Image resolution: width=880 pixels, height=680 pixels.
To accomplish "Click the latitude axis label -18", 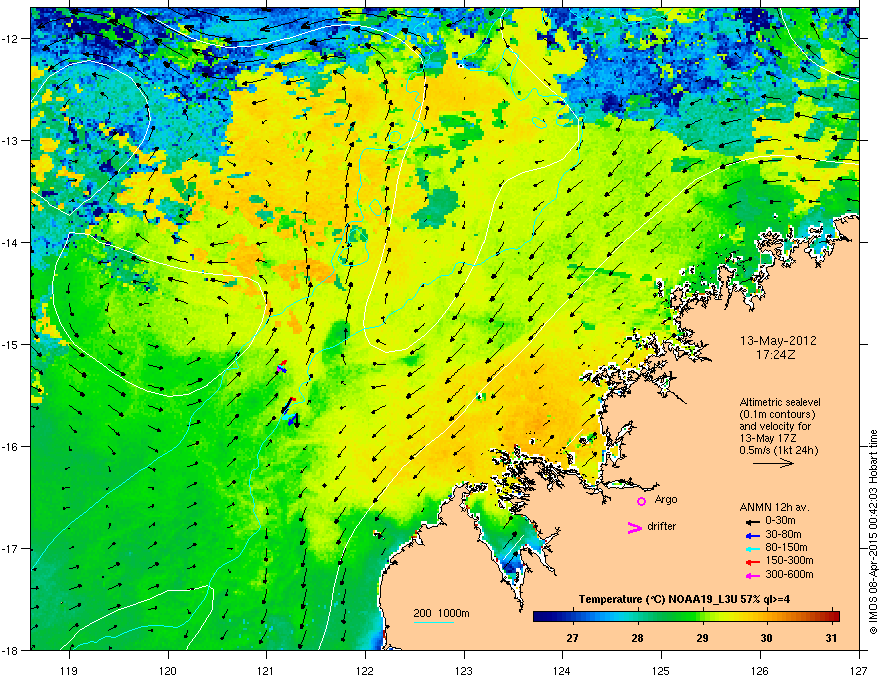I will 10,650.
